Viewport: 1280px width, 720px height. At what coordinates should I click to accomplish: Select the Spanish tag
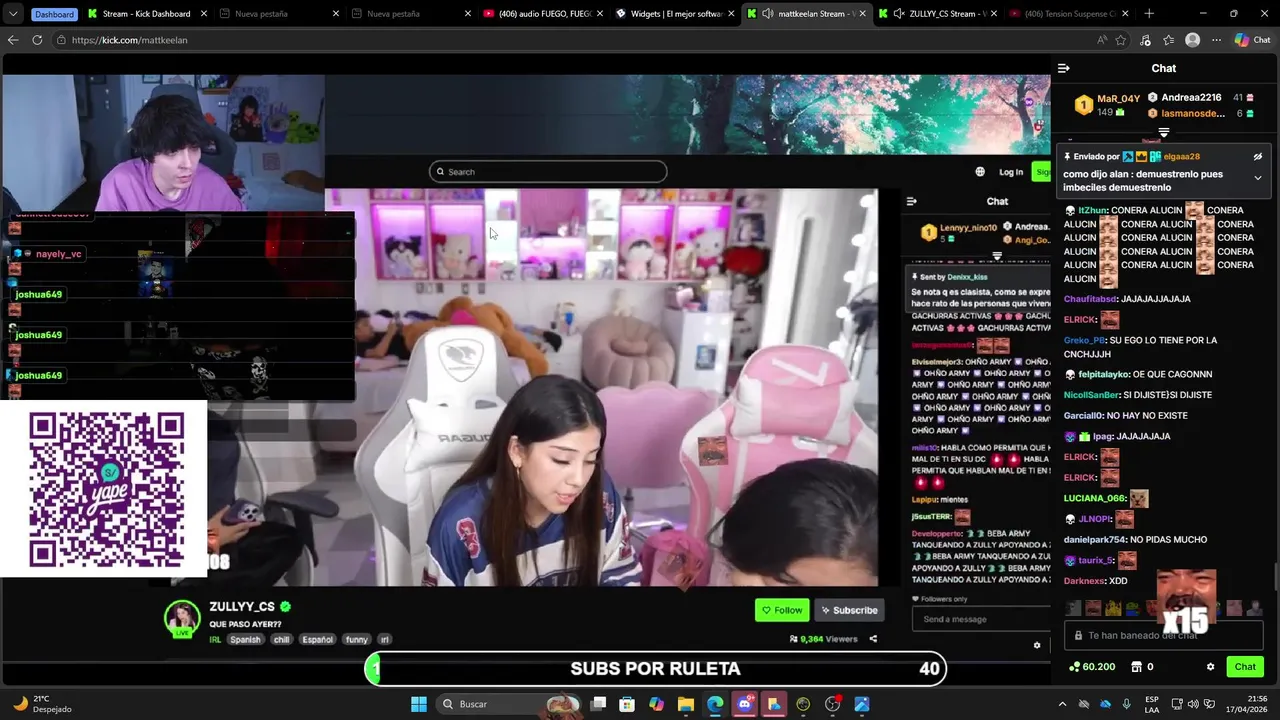(245, 640)
